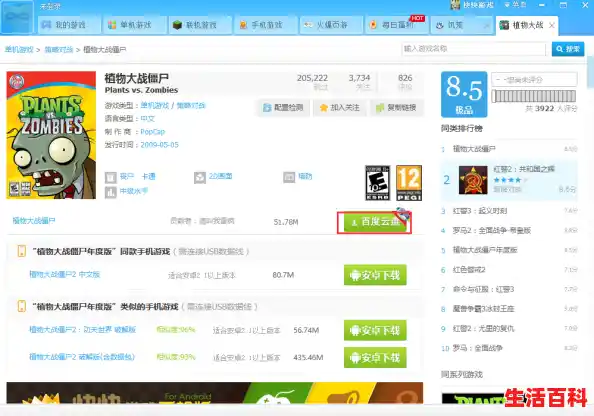Open rank 7 命令与征服:红警3

(x=483, y=289)
